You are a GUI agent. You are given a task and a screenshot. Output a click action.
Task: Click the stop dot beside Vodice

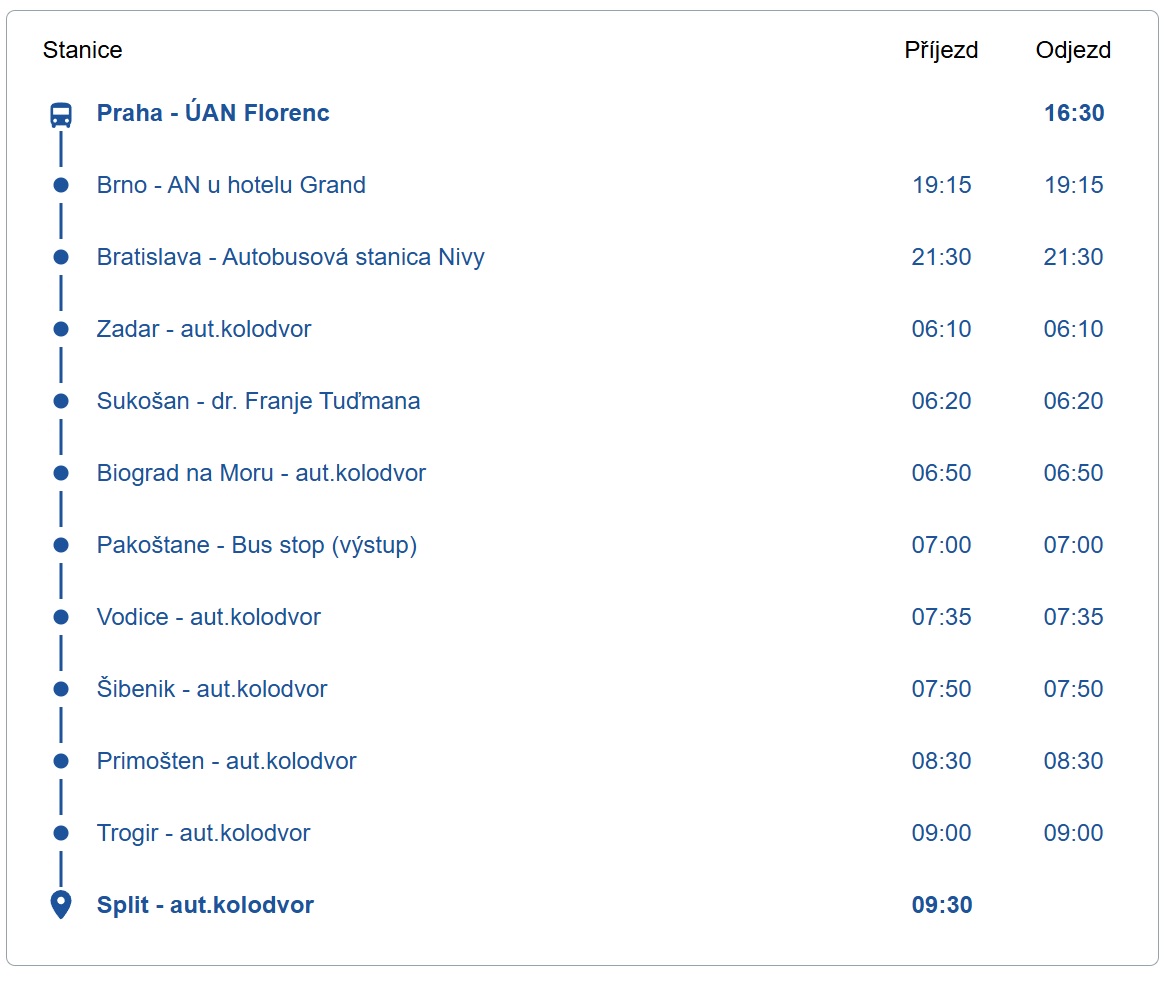(x=61, y=617)
